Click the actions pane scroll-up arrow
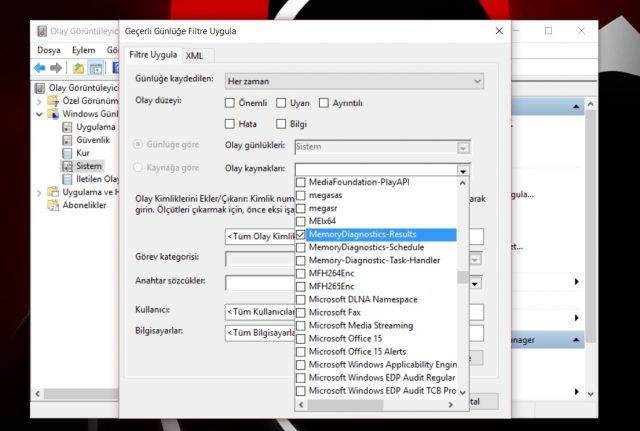640x431 pixels. click(x=591, y=104)
